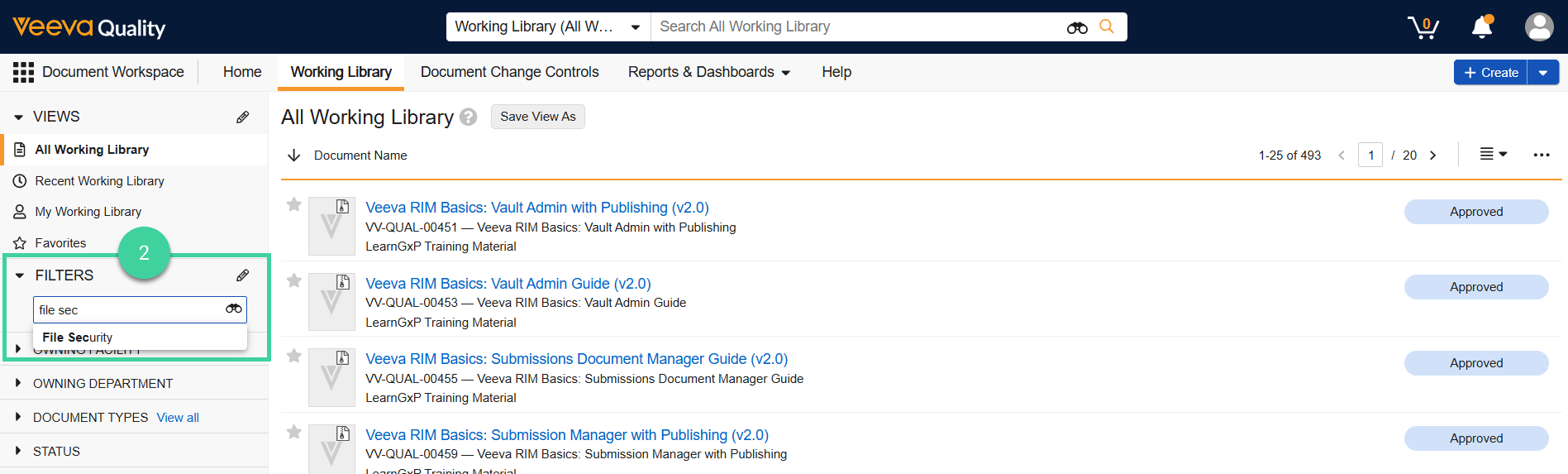Select File Security filter suggestion

78,337
